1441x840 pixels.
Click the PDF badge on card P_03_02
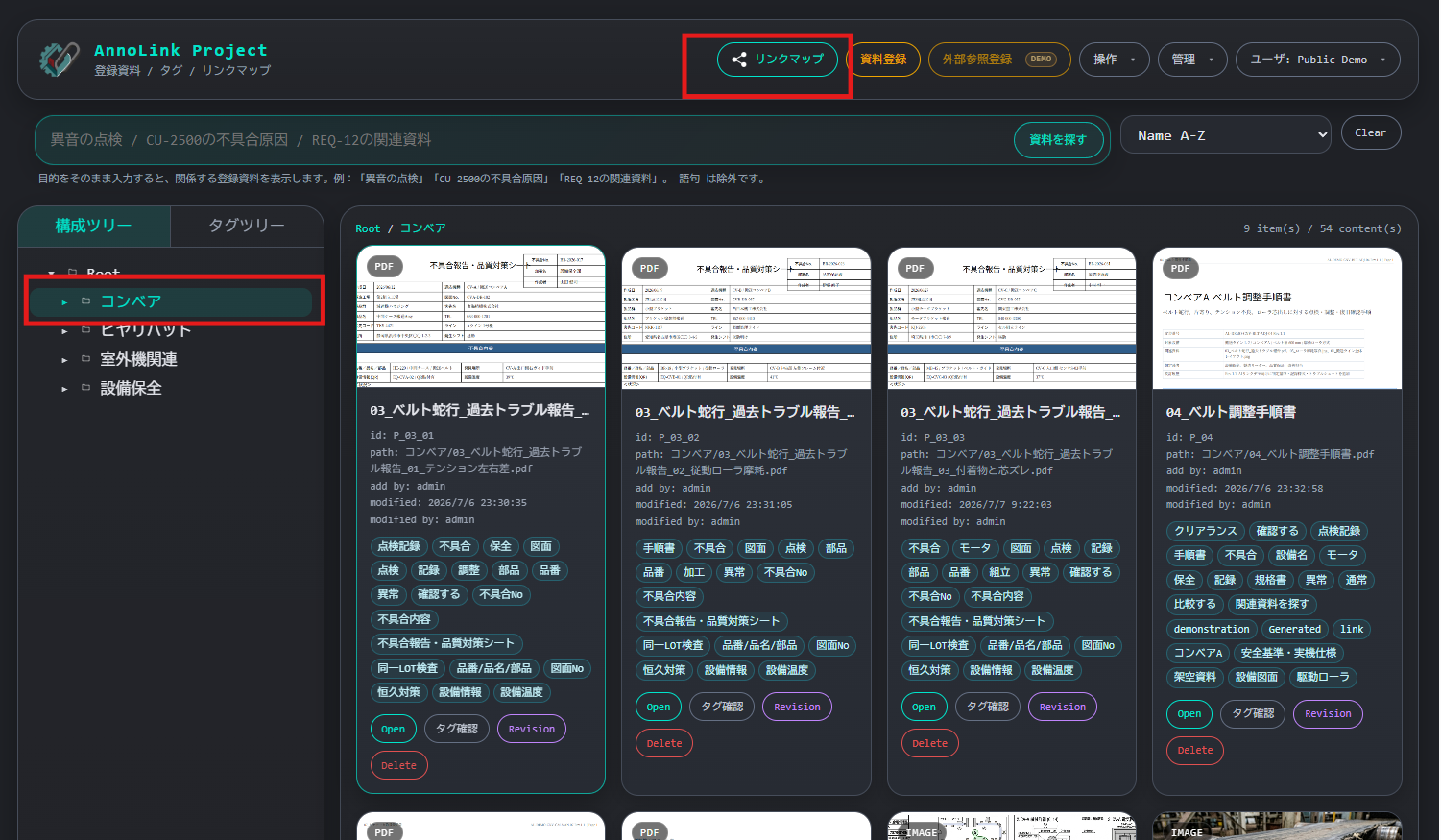point(650,269)
